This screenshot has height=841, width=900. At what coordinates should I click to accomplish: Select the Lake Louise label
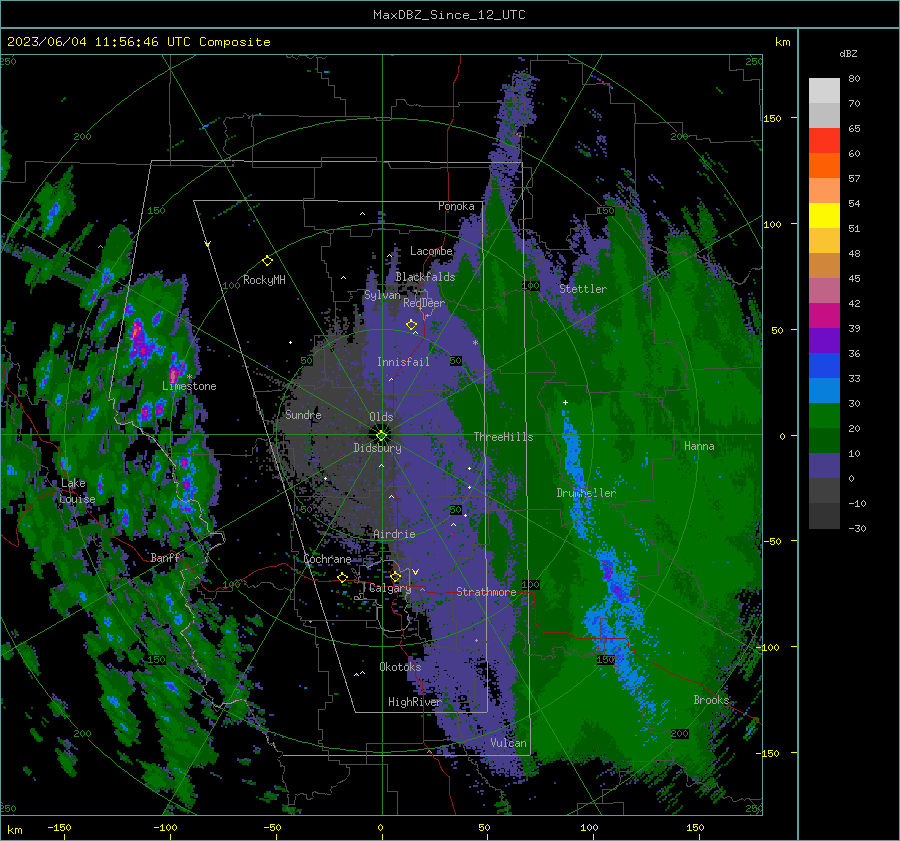[x=77, y=491]
